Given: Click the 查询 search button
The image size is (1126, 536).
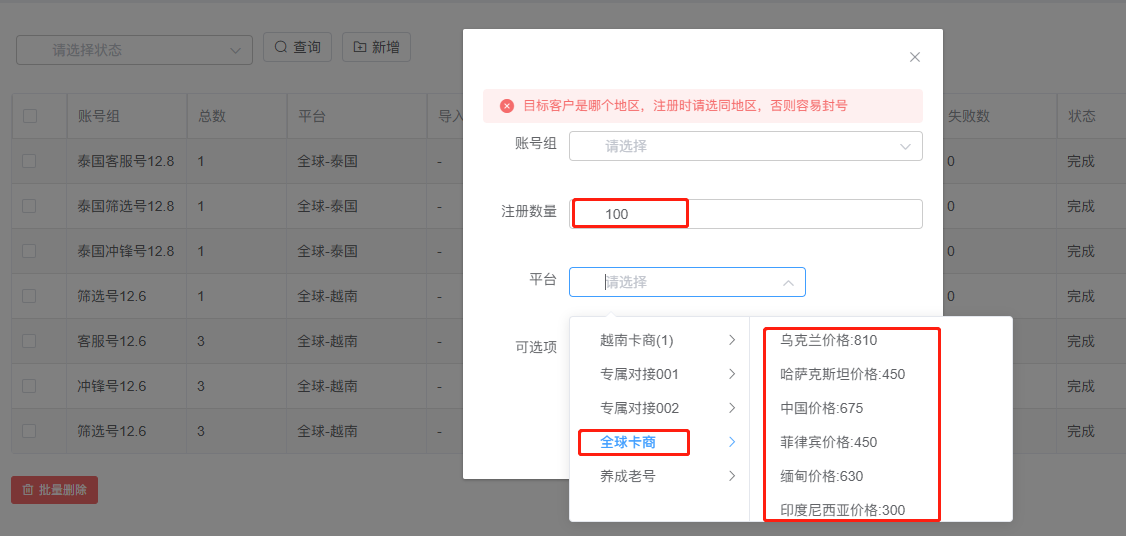Looking at the screenshot, I should point(297,47).
